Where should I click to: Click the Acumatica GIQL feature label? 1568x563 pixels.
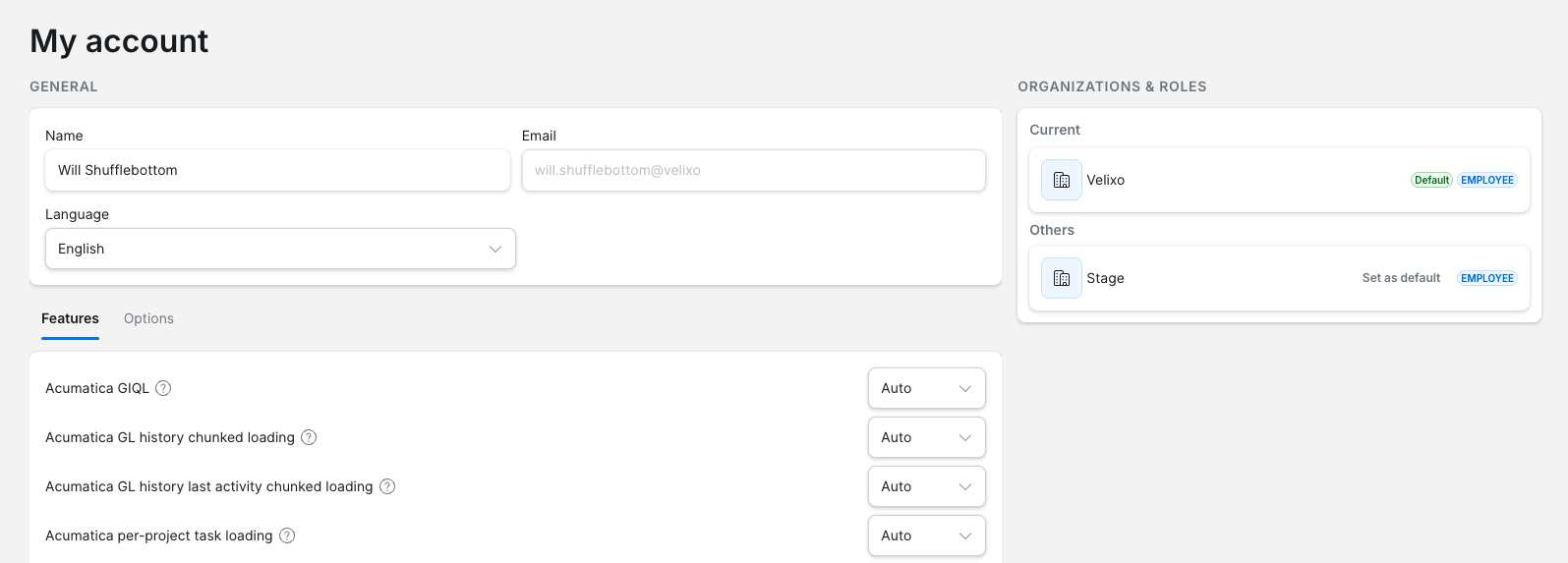(x=97, y=388)
